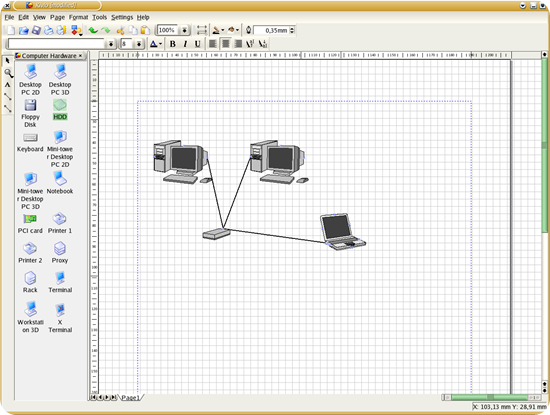Click the cut scissors icon

121,31
